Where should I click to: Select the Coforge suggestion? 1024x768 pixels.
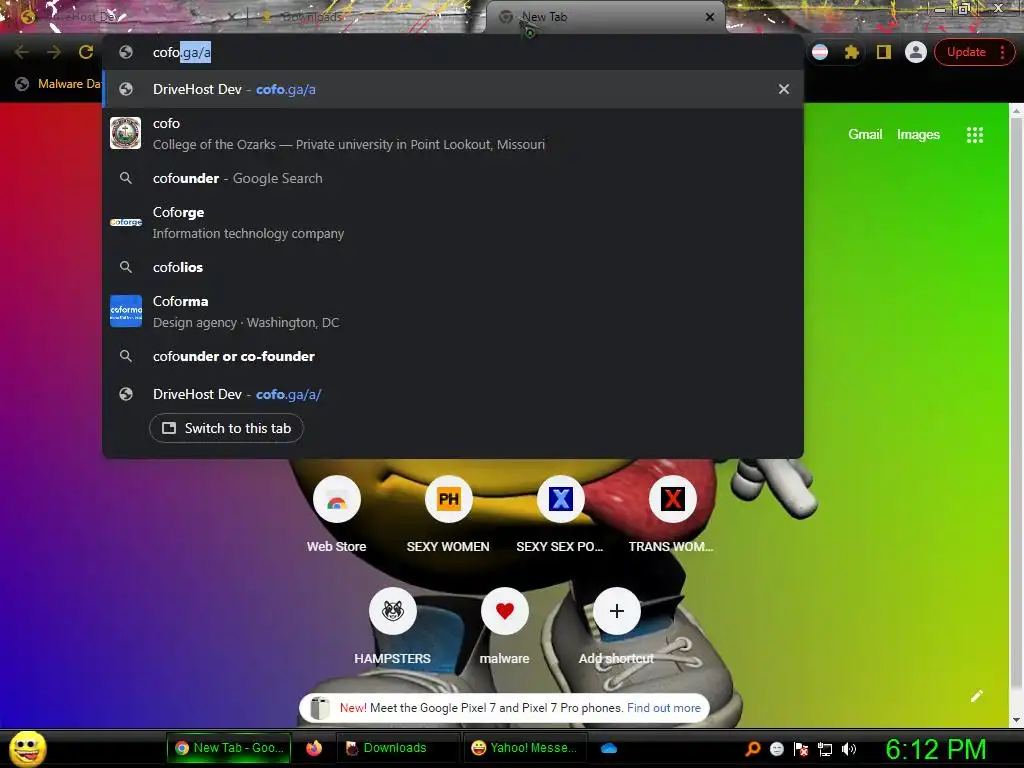click(x=453, y=223)
